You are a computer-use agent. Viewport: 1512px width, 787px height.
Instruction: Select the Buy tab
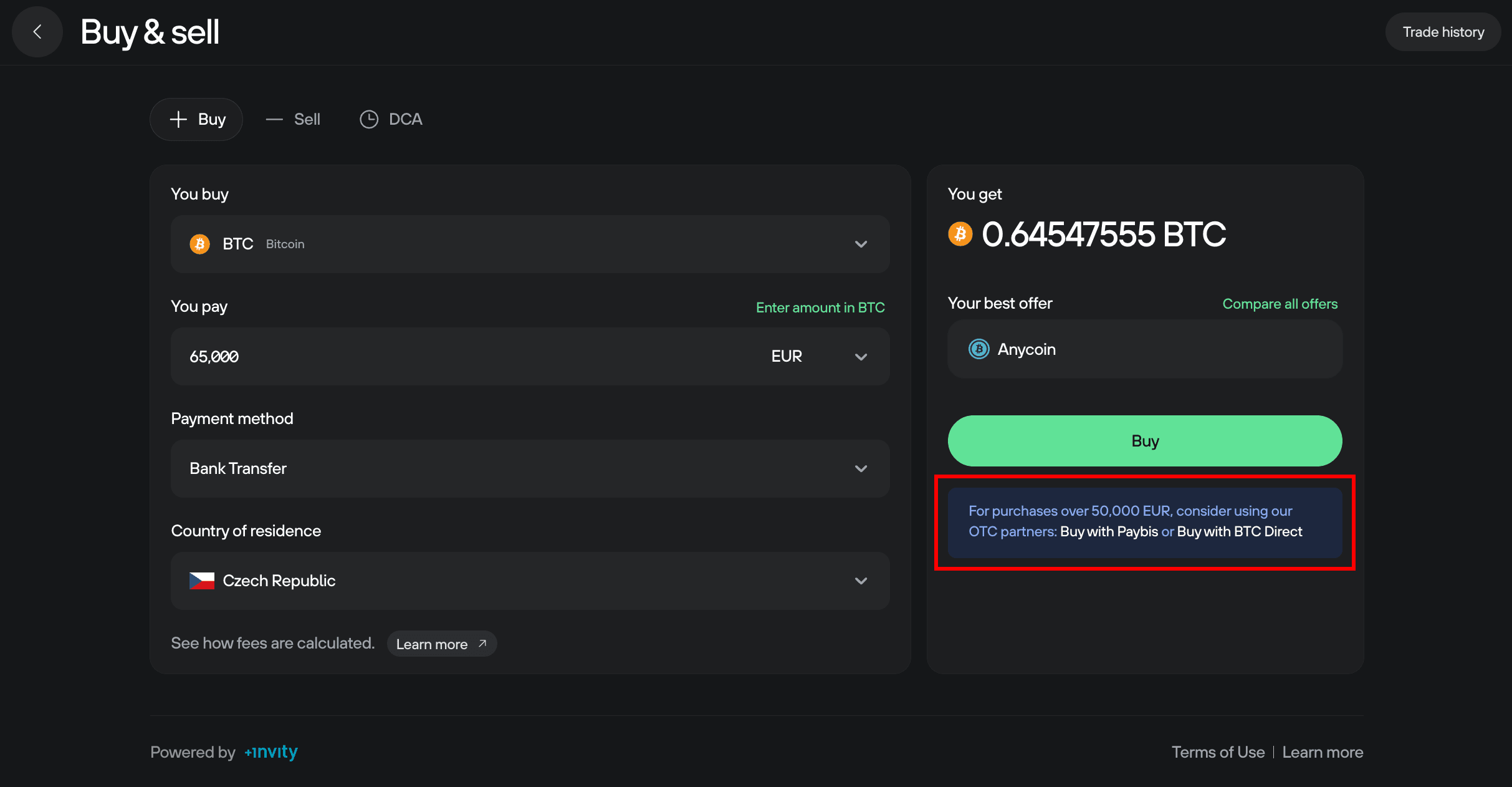pos(196,119)
